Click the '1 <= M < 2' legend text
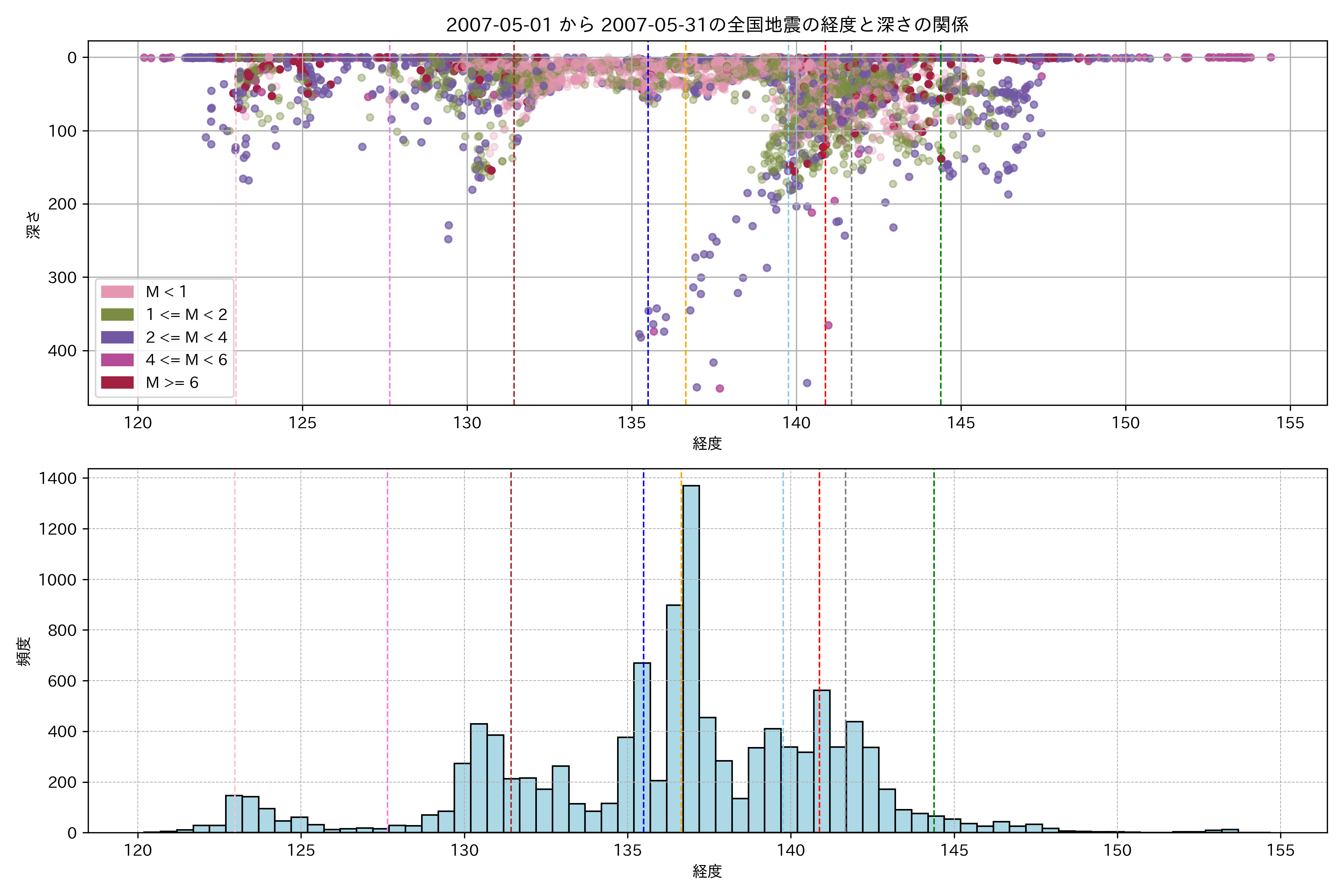1344x896 pixels. 186,315
